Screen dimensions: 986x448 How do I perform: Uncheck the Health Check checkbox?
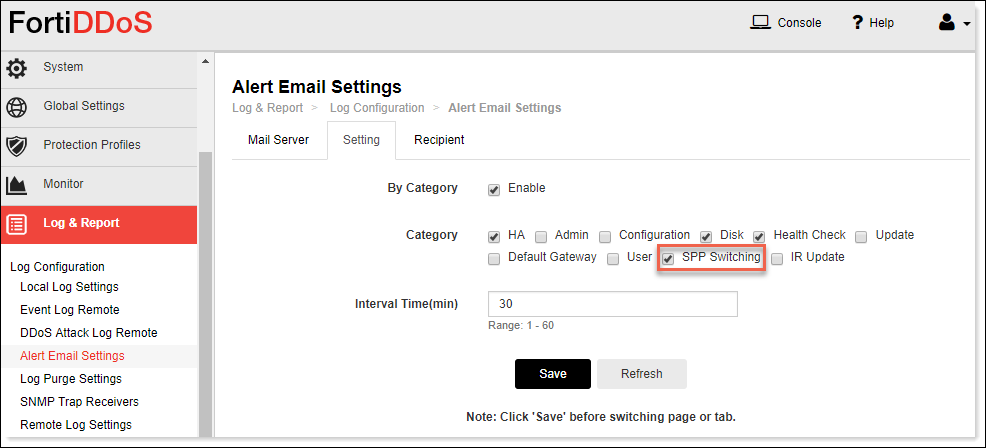[x=760, y=237]
